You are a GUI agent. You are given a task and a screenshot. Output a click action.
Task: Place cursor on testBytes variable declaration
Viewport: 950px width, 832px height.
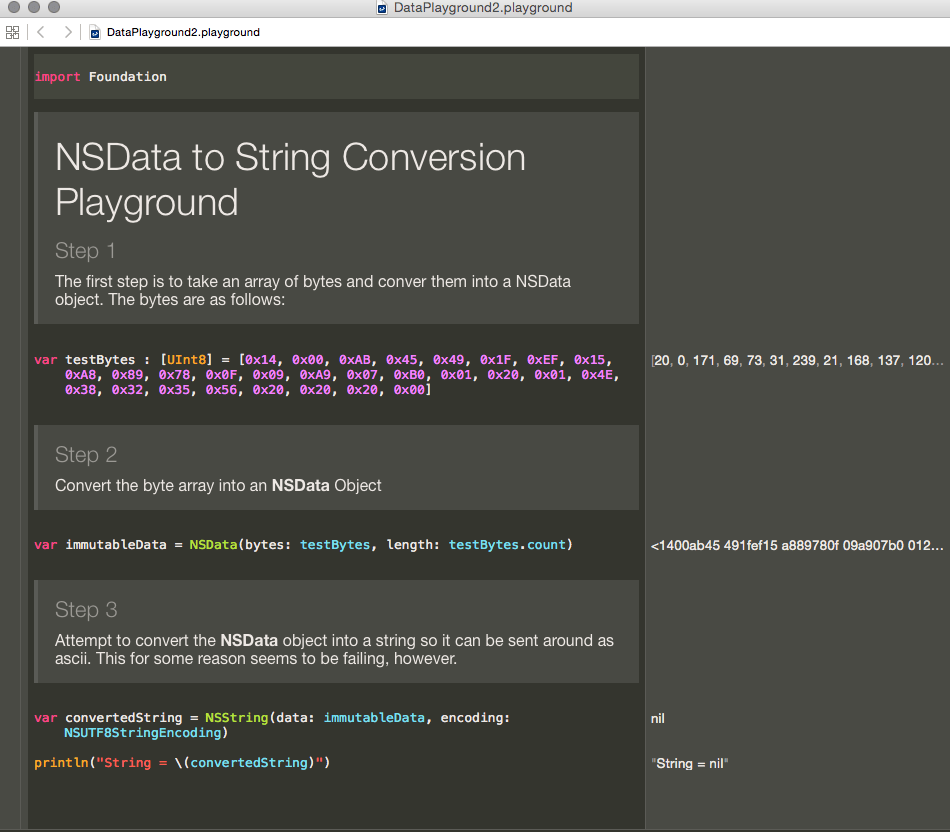point(100,360)
